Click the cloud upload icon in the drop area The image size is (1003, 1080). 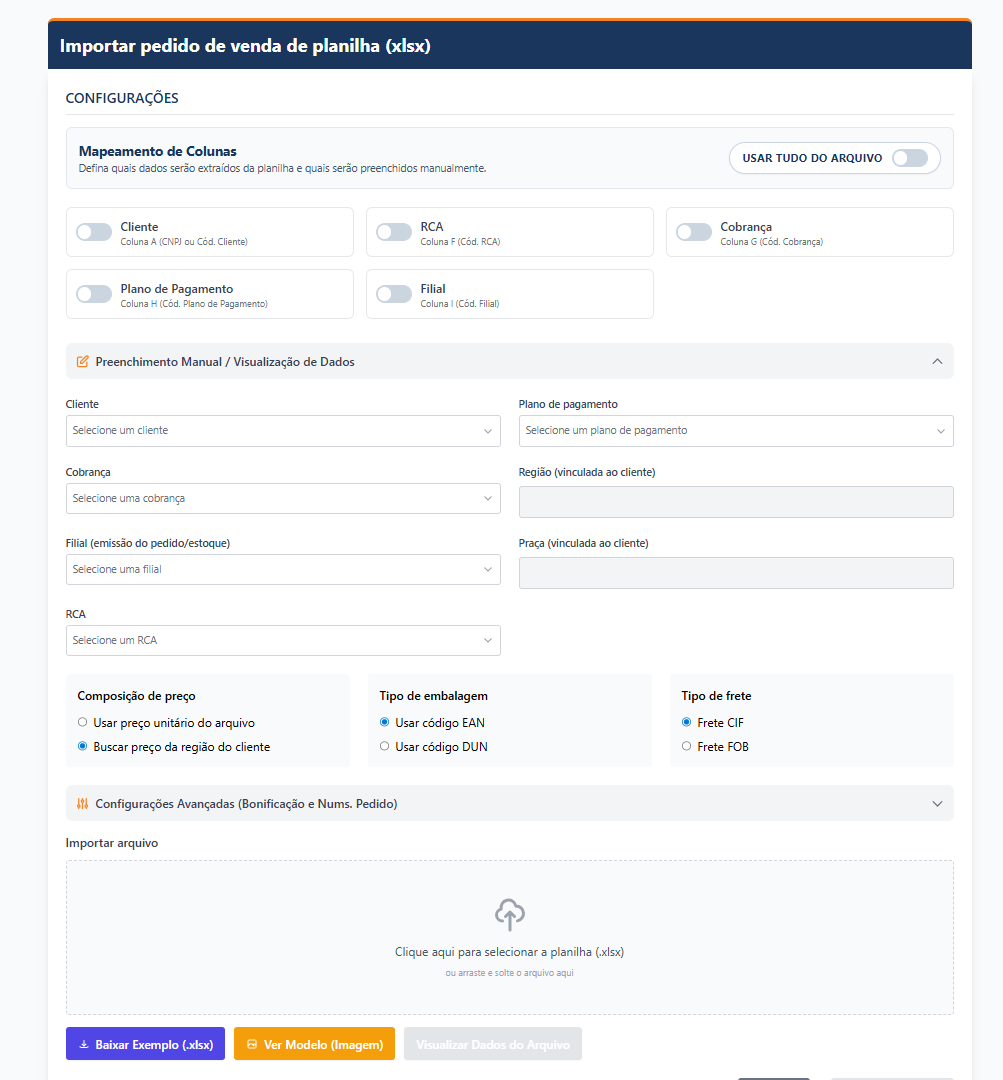pyautogui.click(x=509, y=913)
